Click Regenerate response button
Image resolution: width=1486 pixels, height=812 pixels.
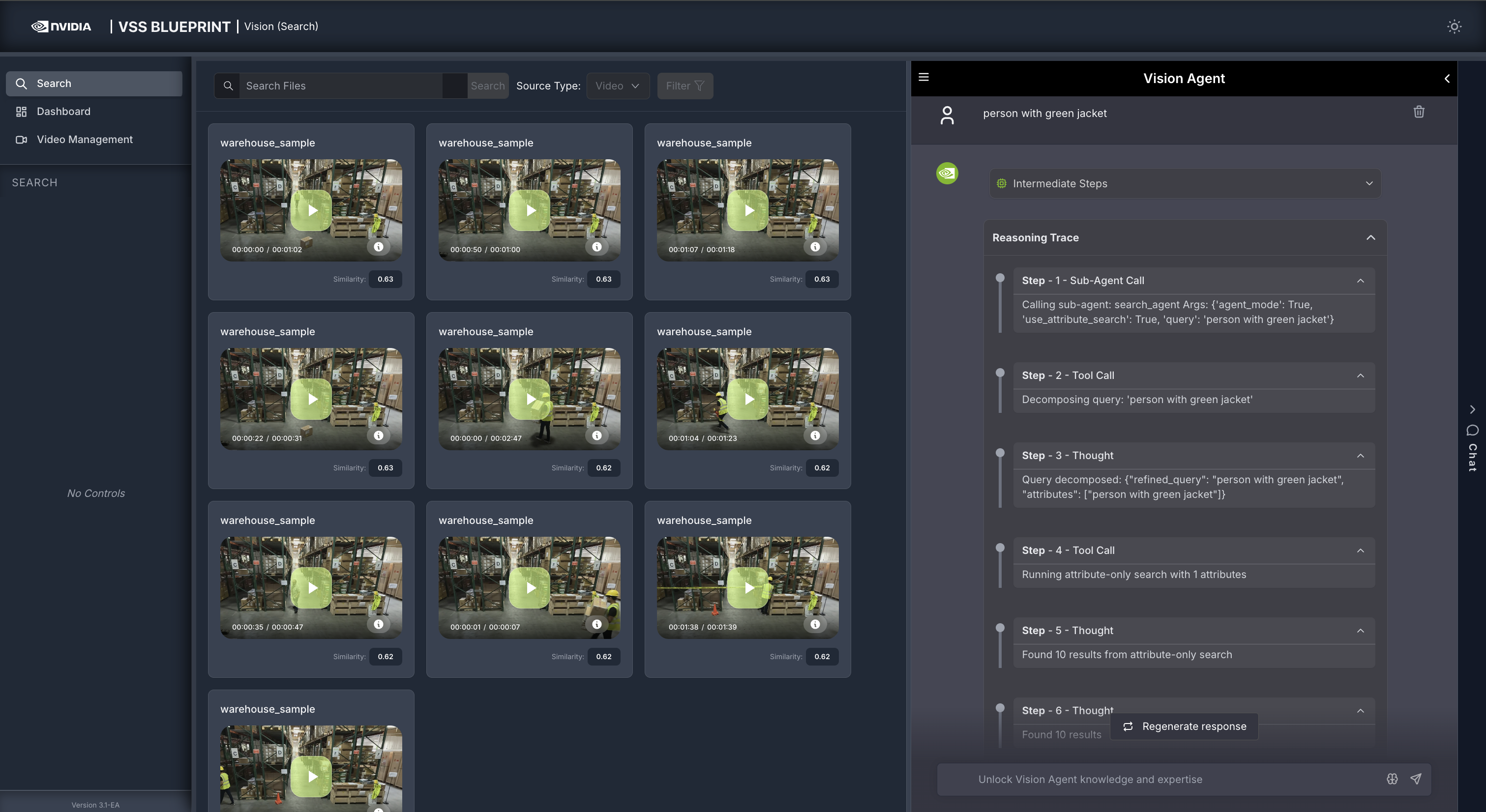(1184, 726)
